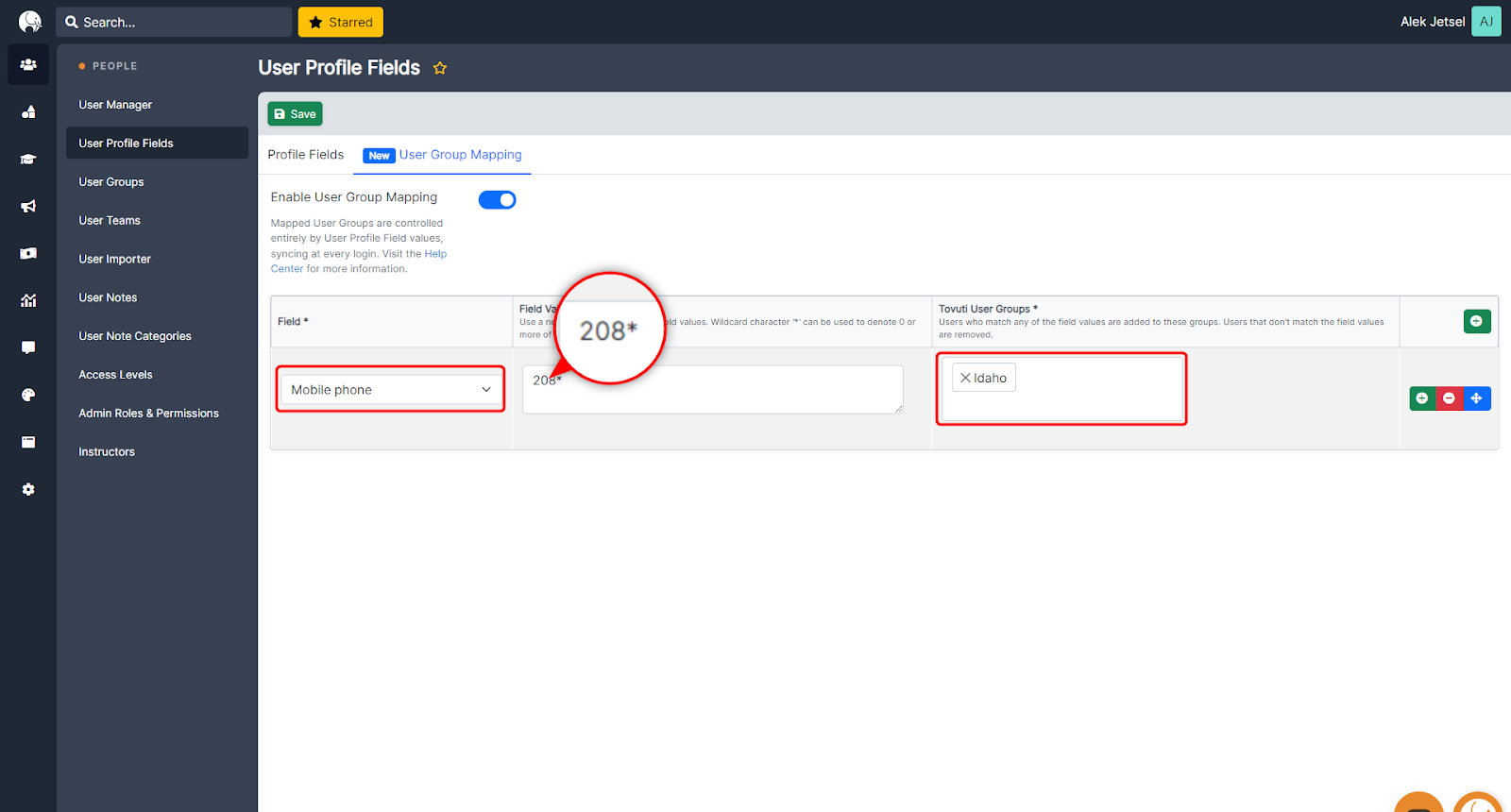
Task: Click the Starred button in the top bar
Action: point(340,22)
